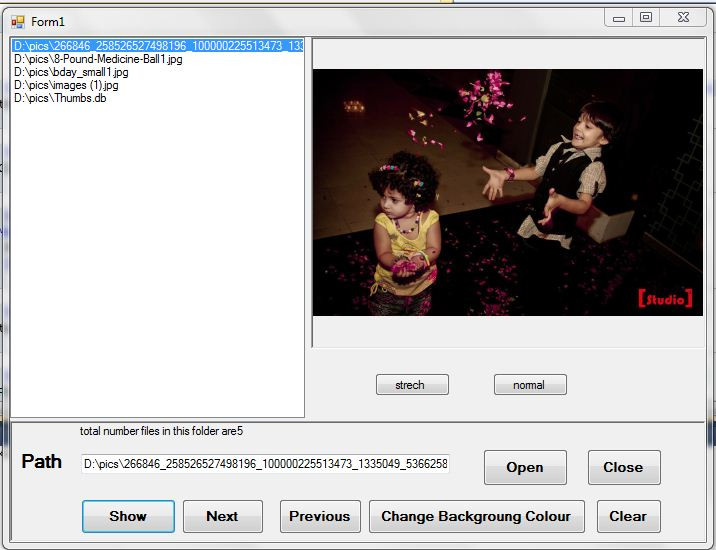Image resolution: width=716 pixels, height=550 pixels.
Task: Choose bday_small1.jpg from the file list
Action: tap(71, 72)
